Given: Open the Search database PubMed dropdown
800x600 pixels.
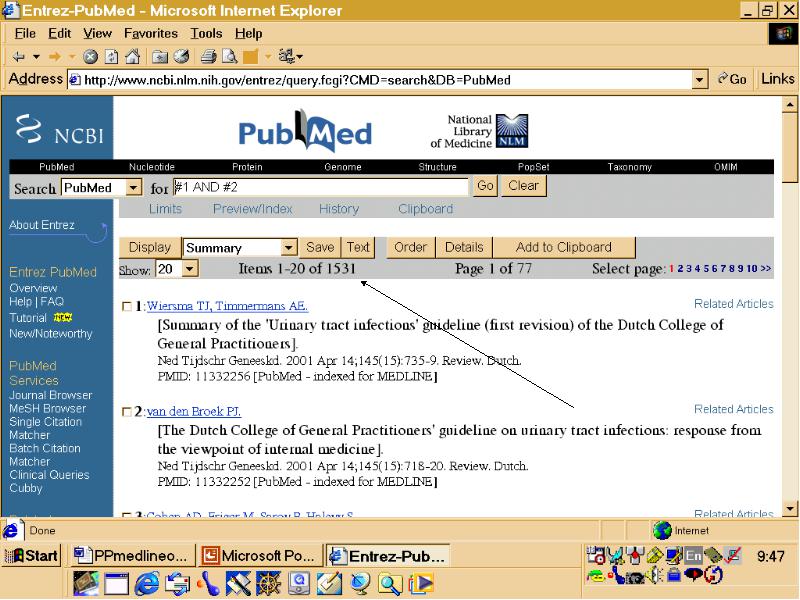Looking at the screenshot, I should point(133,188).
